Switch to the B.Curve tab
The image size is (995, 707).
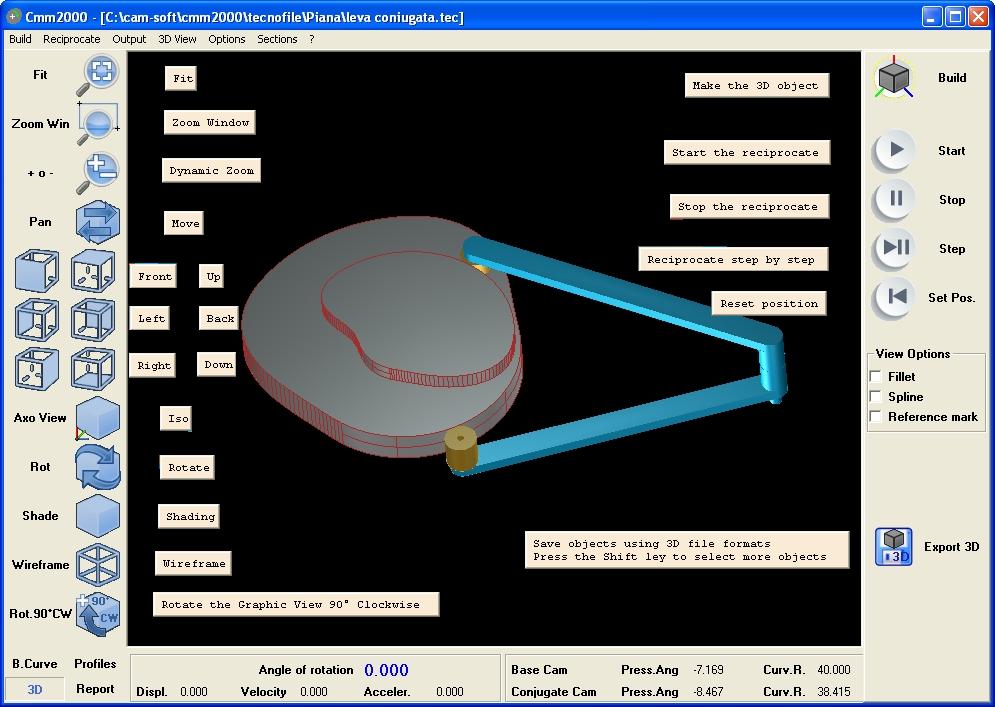click(35, 664)
